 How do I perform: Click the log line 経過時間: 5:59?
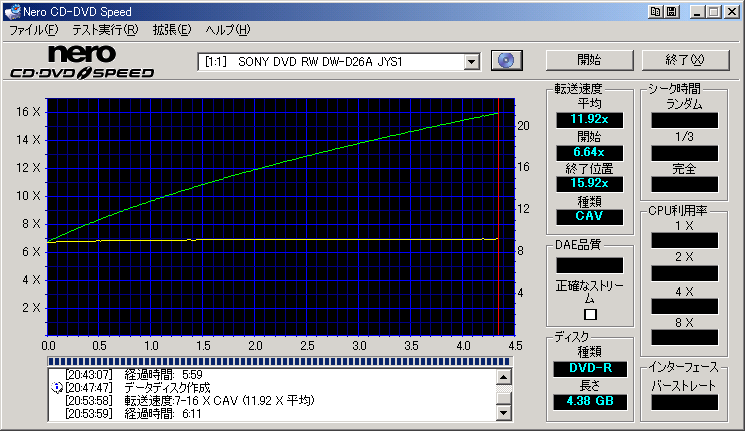[x=163, y=375]
